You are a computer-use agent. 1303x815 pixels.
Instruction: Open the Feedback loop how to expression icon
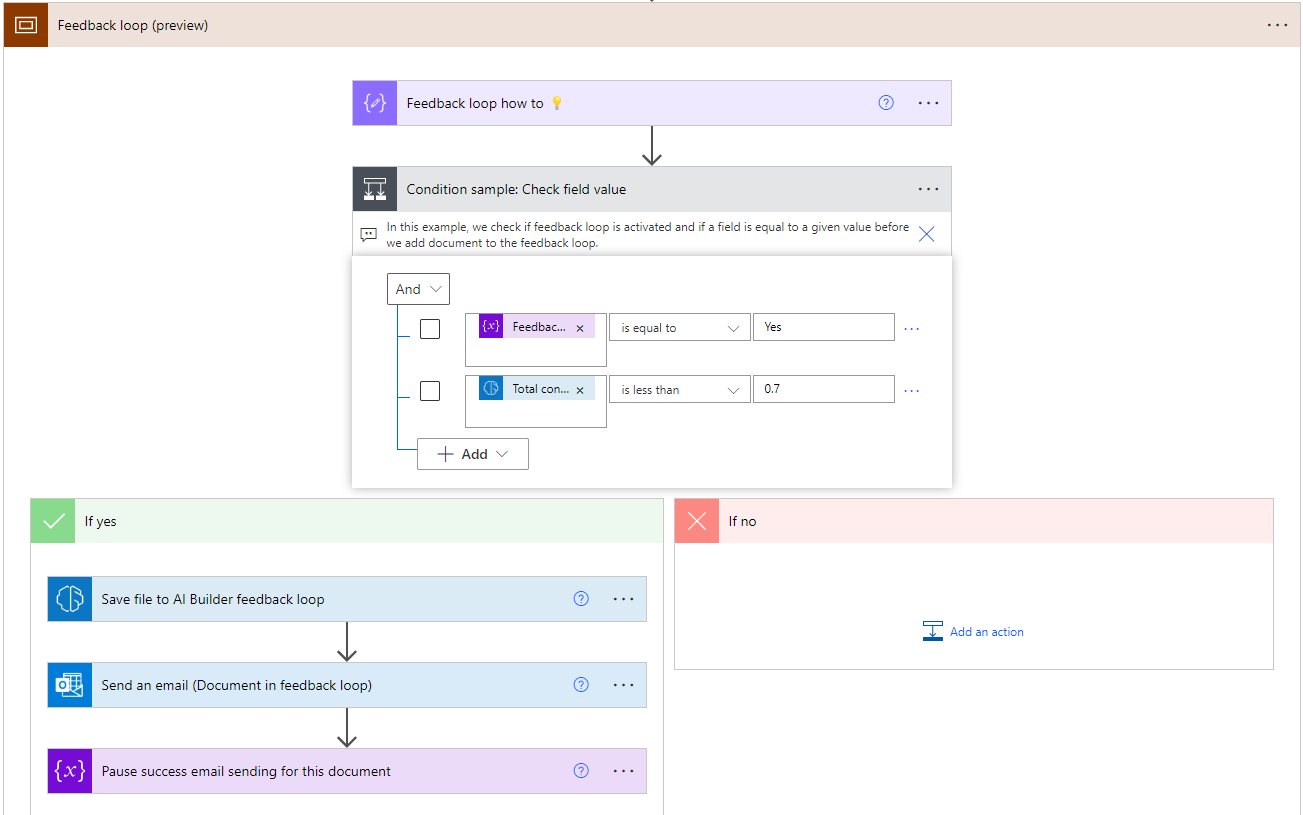click(374, 103)
